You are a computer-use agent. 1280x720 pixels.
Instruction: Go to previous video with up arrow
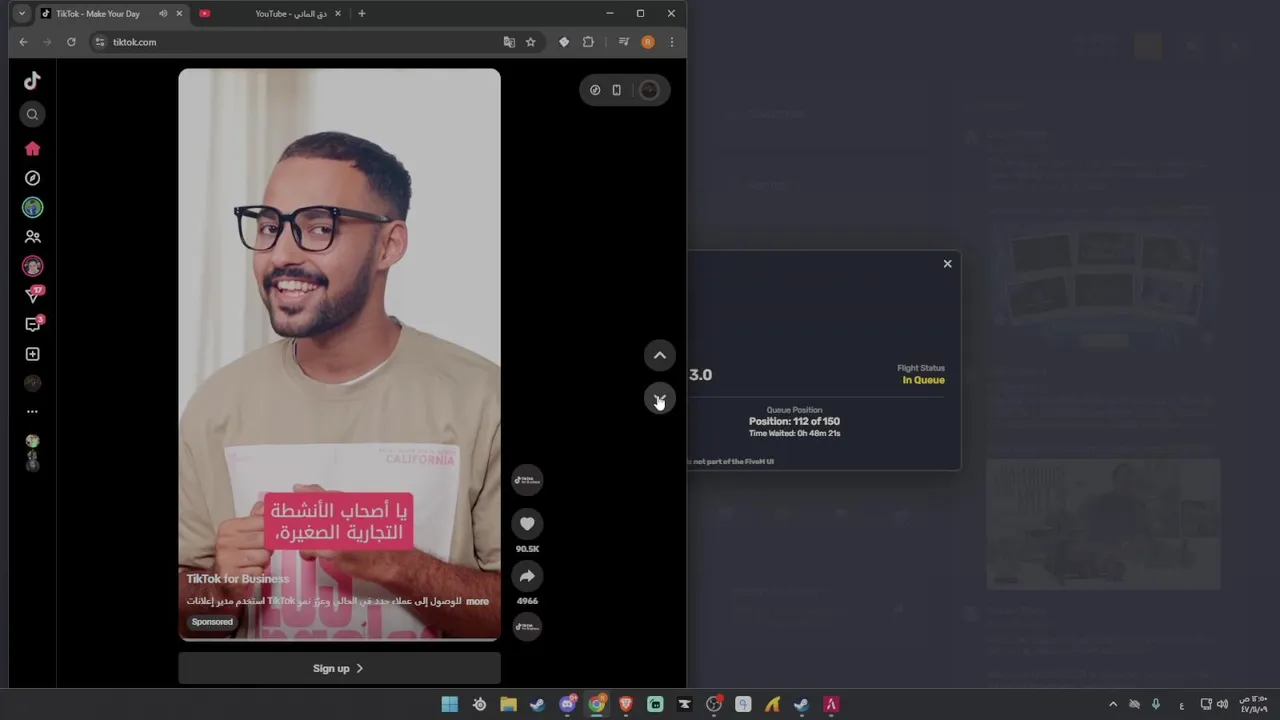pyautogui.click(x=659, y=355)
